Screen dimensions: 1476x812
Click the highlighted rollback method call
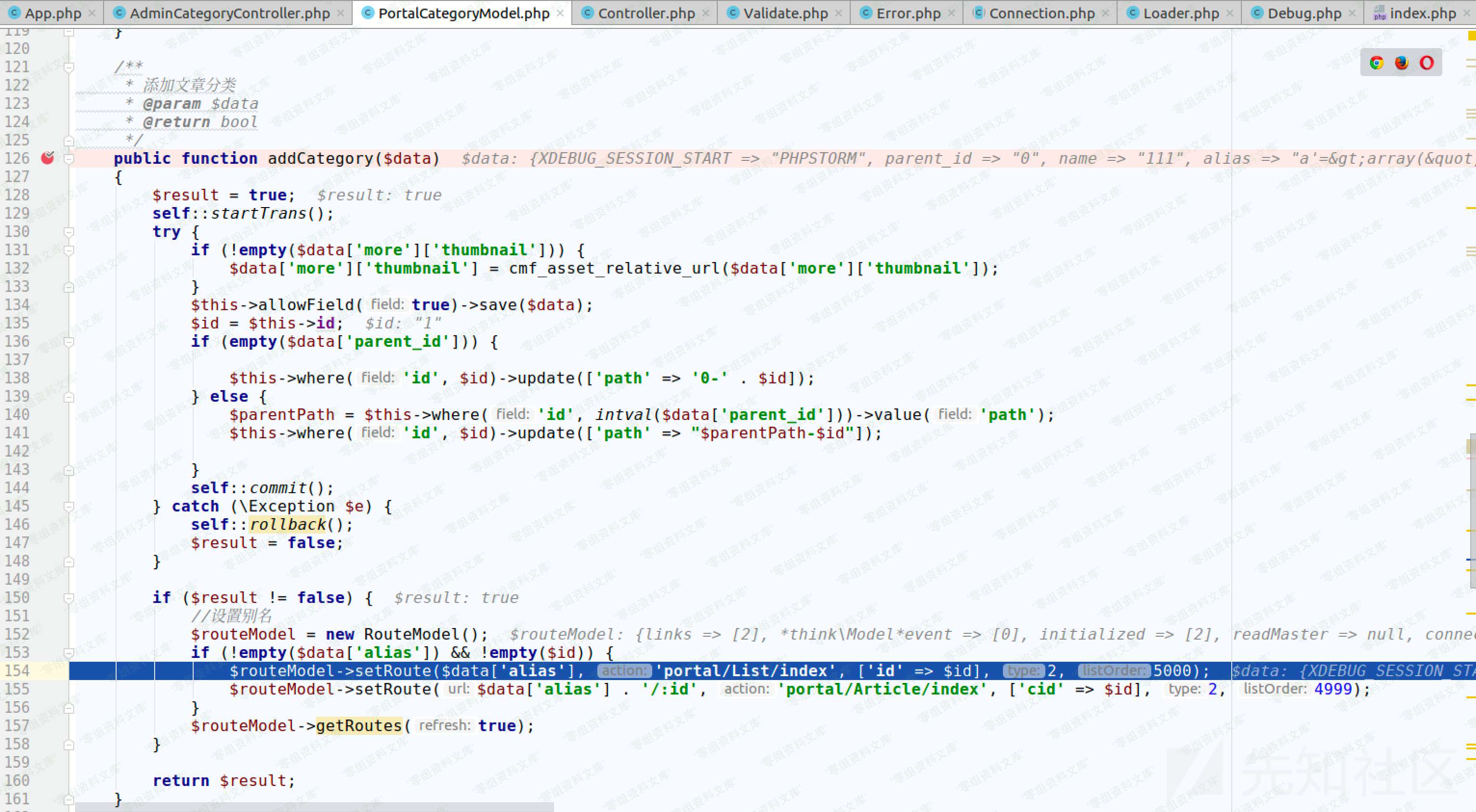point(288,524)
